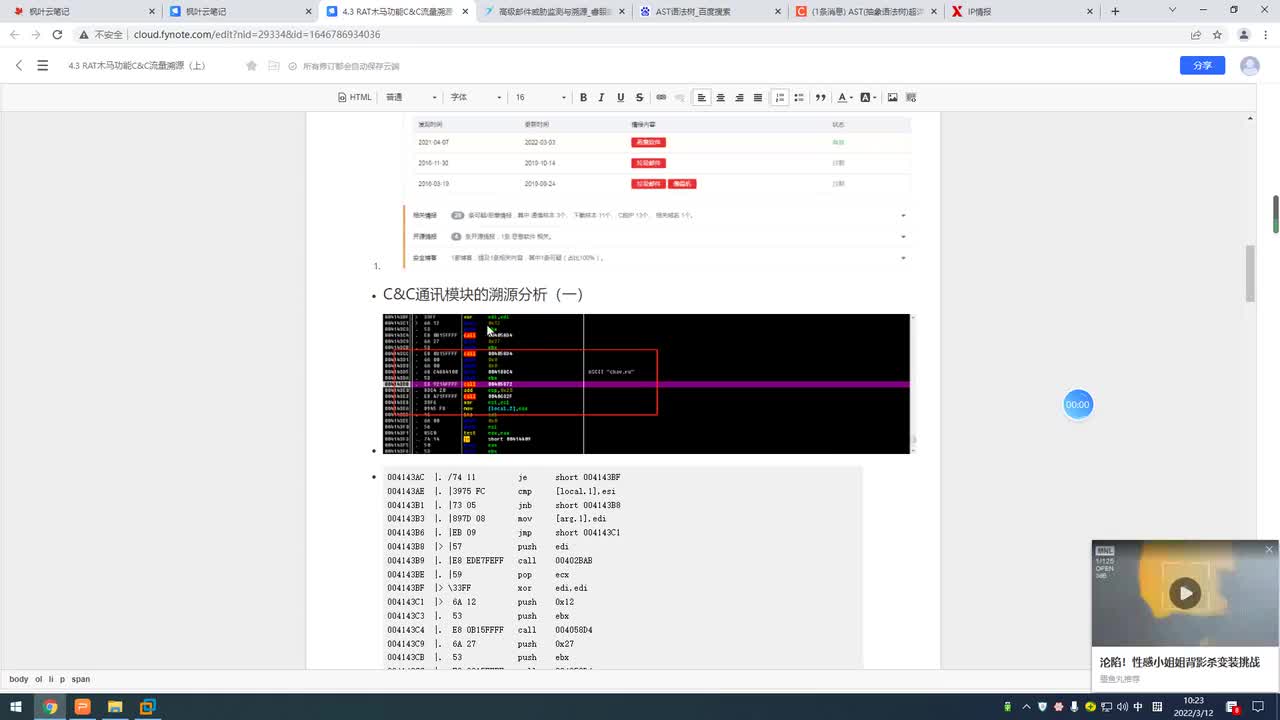Open the paragraph style dropdown 普通
This screenshot has height=720, width=1280.
[412, 97]
